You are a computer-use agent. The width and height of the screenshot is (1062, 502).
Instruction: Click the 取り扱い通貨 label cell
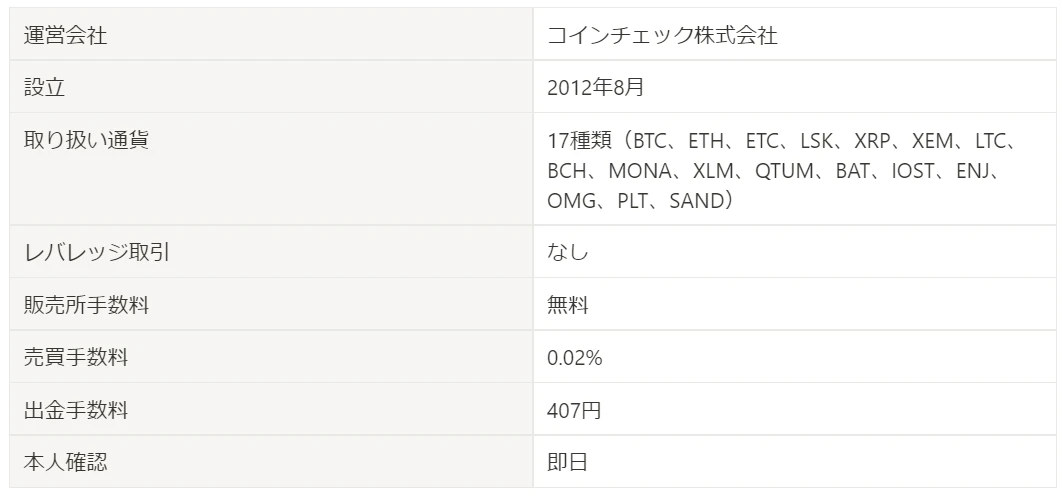(271, 169)
